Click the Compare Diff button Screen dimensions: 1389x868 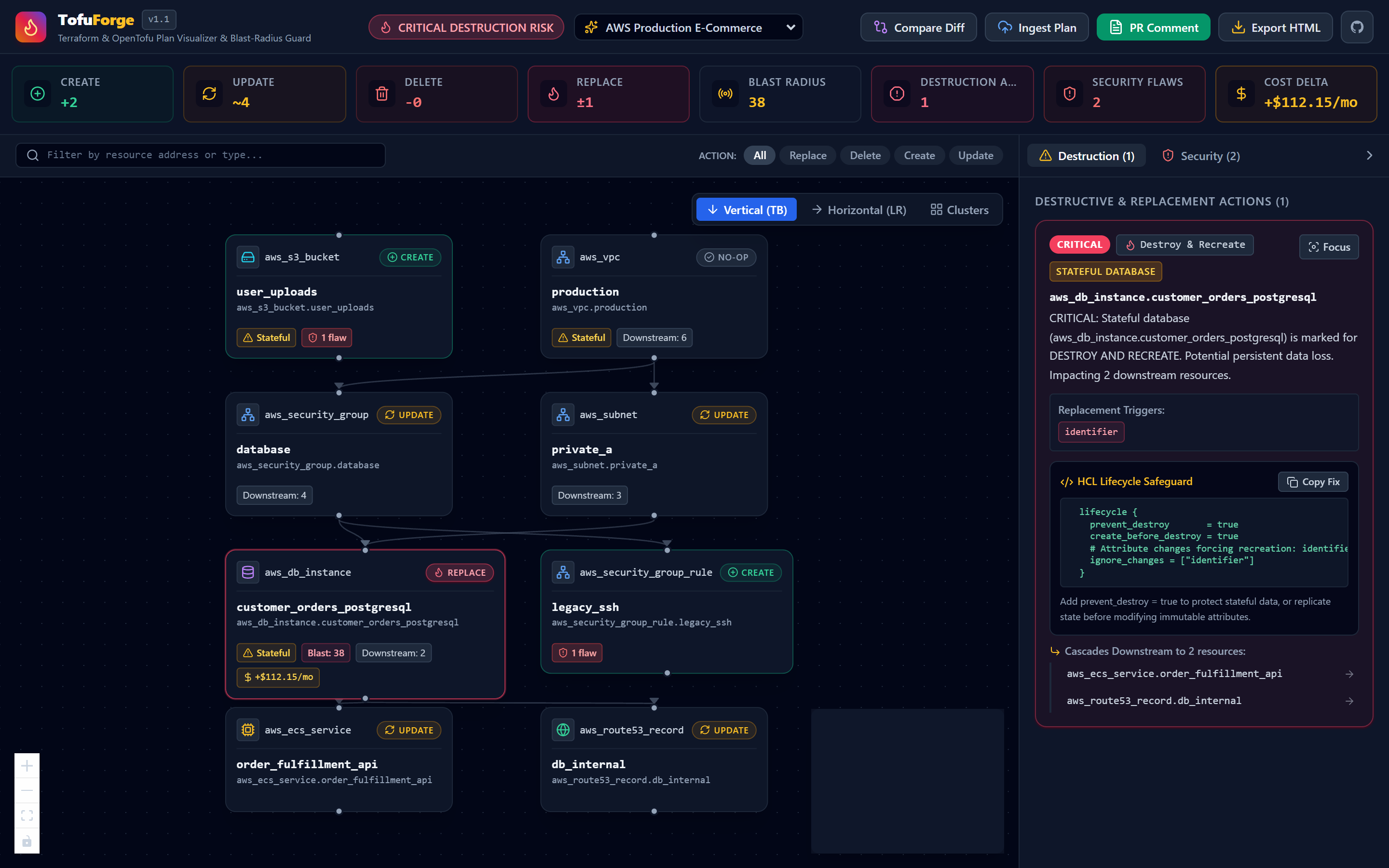click(918, 27)
